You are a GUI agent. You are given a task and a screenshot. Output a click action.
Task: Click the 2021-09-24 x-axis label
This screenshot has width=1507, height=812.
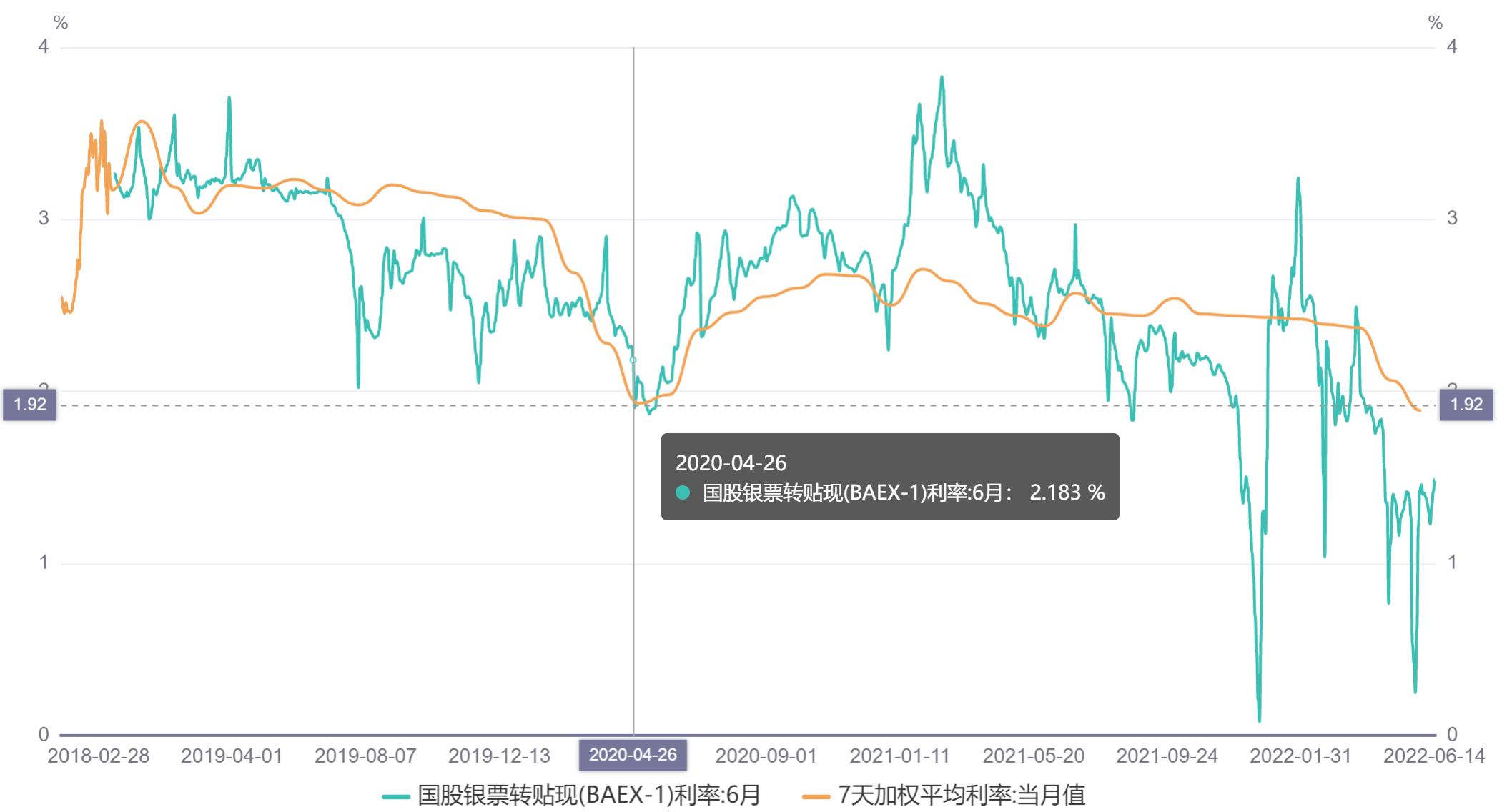[1167, 756]
